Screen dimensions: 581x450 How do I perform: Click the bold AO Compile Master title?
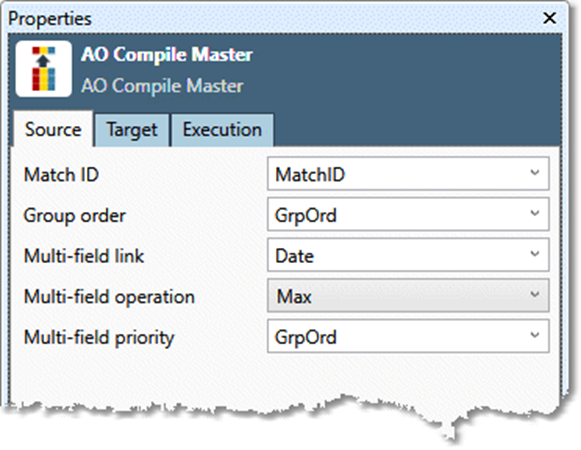[167, 54]
